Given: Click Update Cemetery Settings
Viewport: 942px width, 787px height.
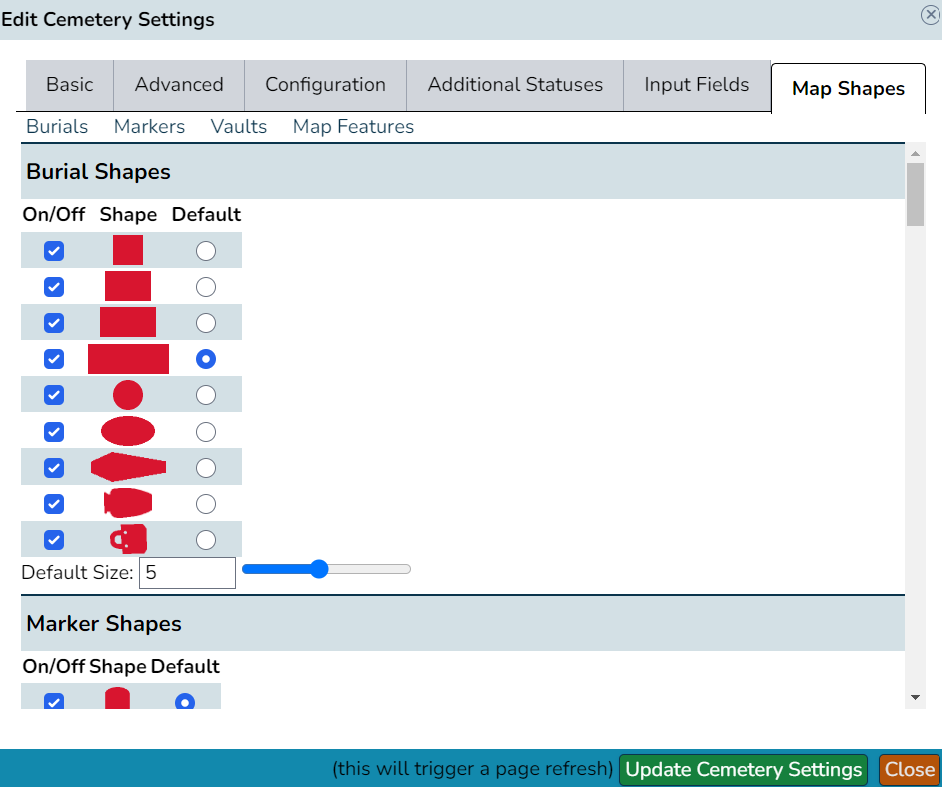Looking at the screenshot, I should 742,769.
